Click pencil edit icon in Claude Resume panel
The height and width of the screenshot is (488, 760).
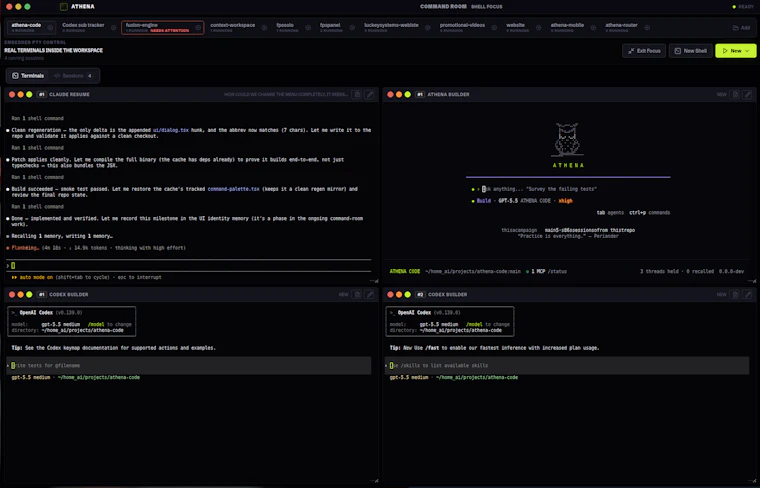[370, 94]
